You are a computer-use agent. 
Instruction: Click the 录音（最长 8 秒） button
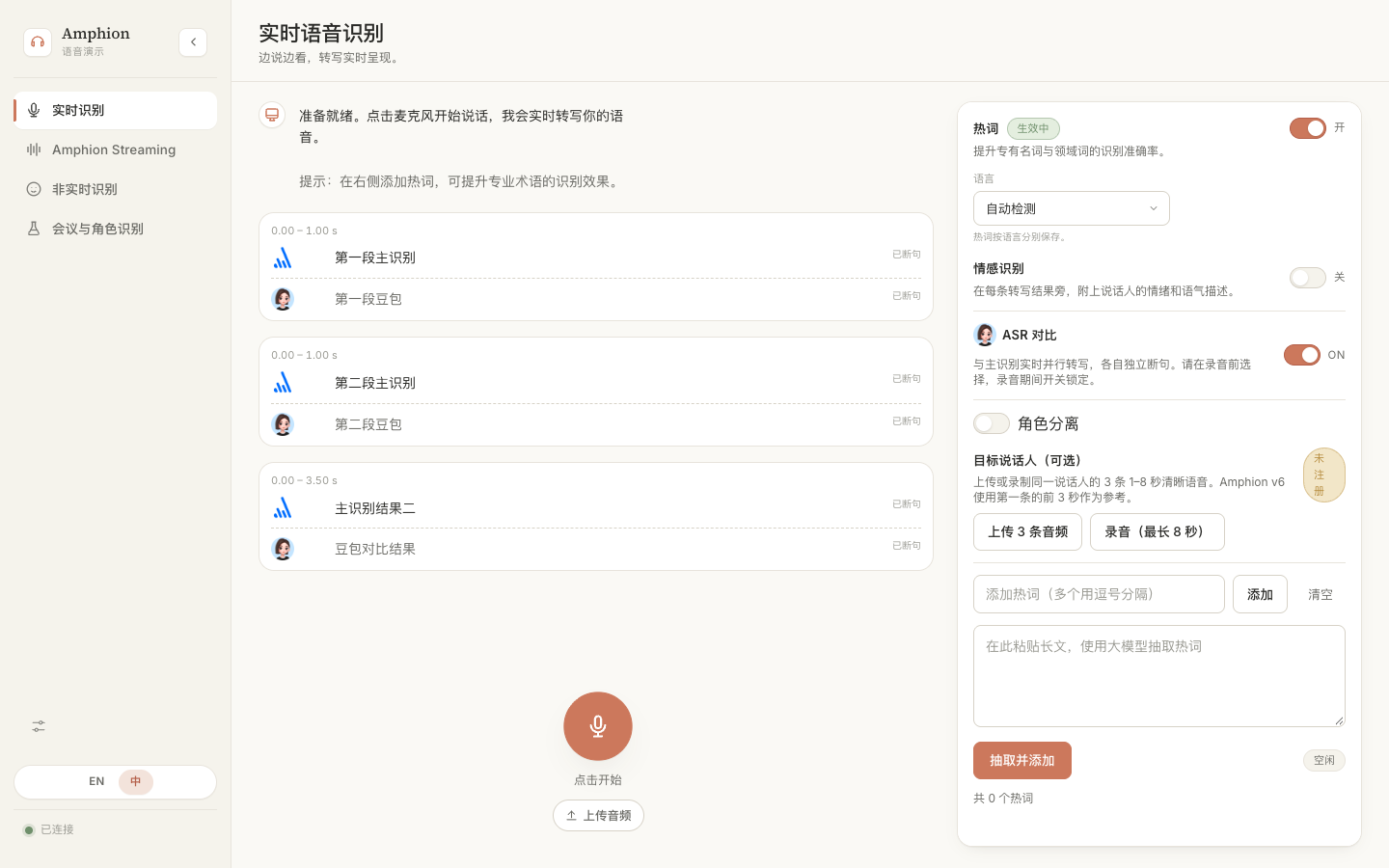1157,531
